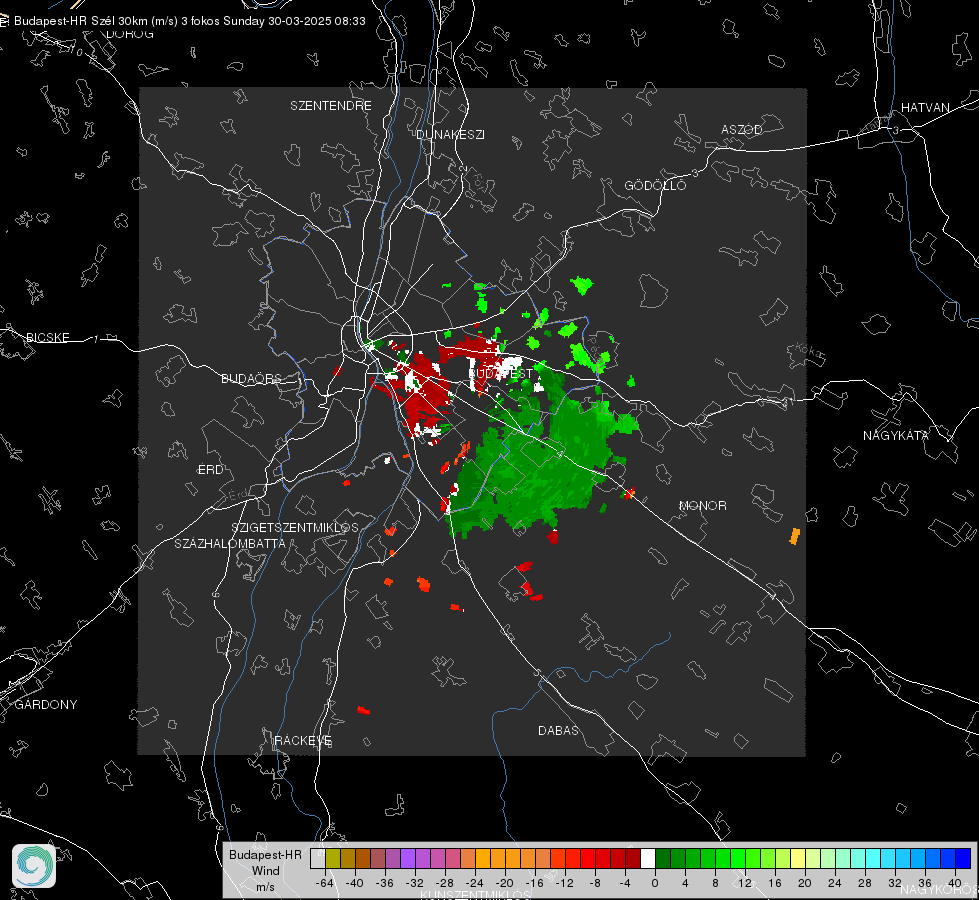Click the dark blue legend swatch above 40

click(963, 859)
